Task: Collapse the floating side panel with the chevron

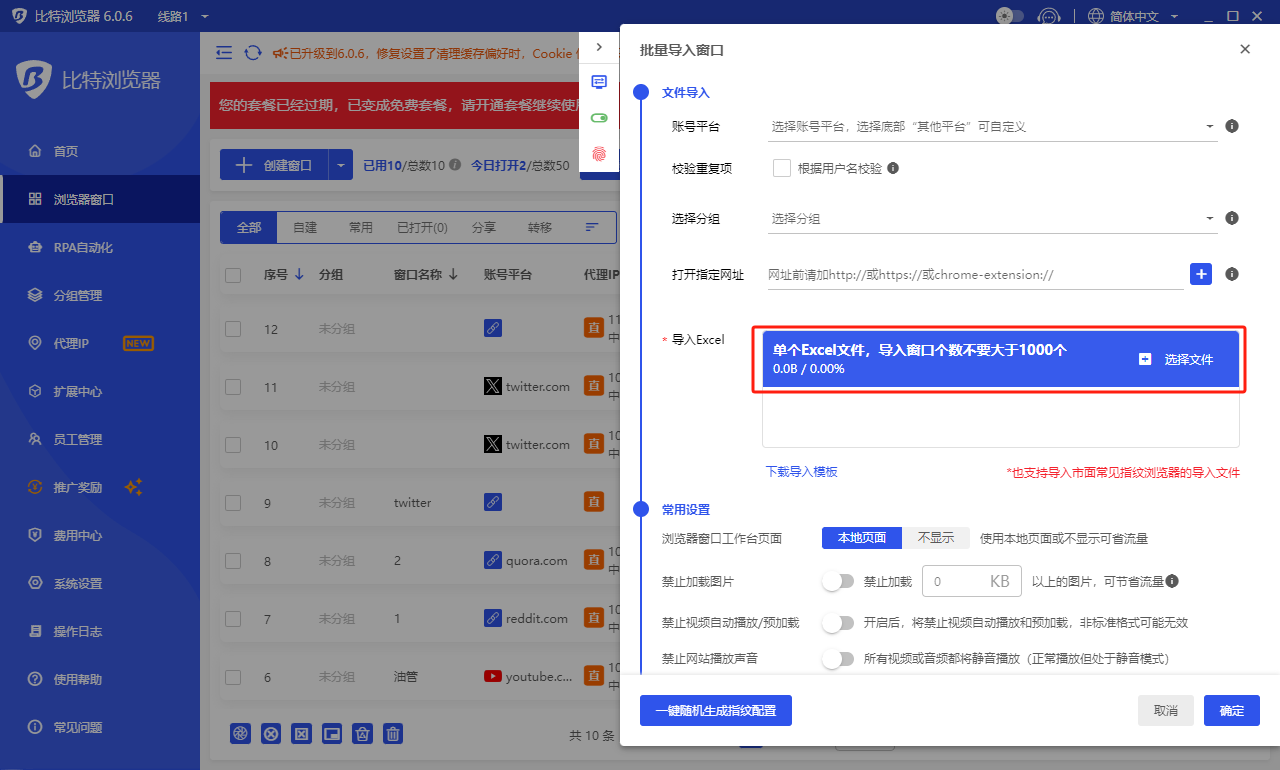Action: (599, 47)
